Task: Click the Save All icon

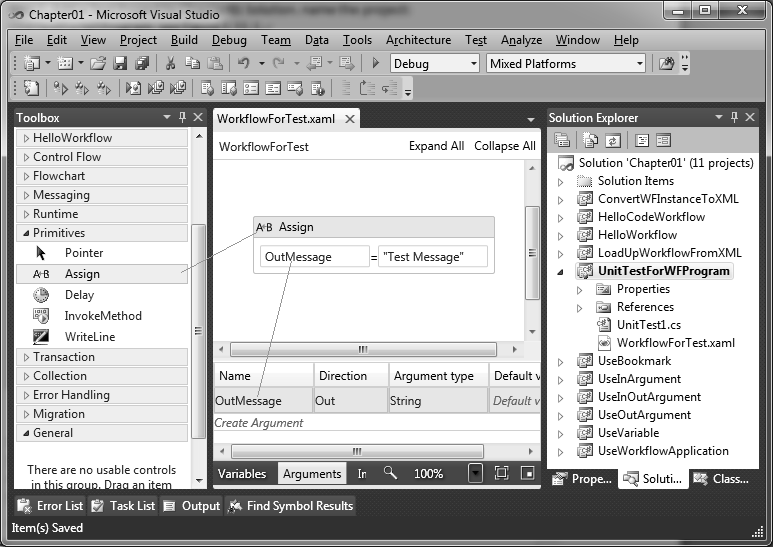Action: [x=142, y=63]
